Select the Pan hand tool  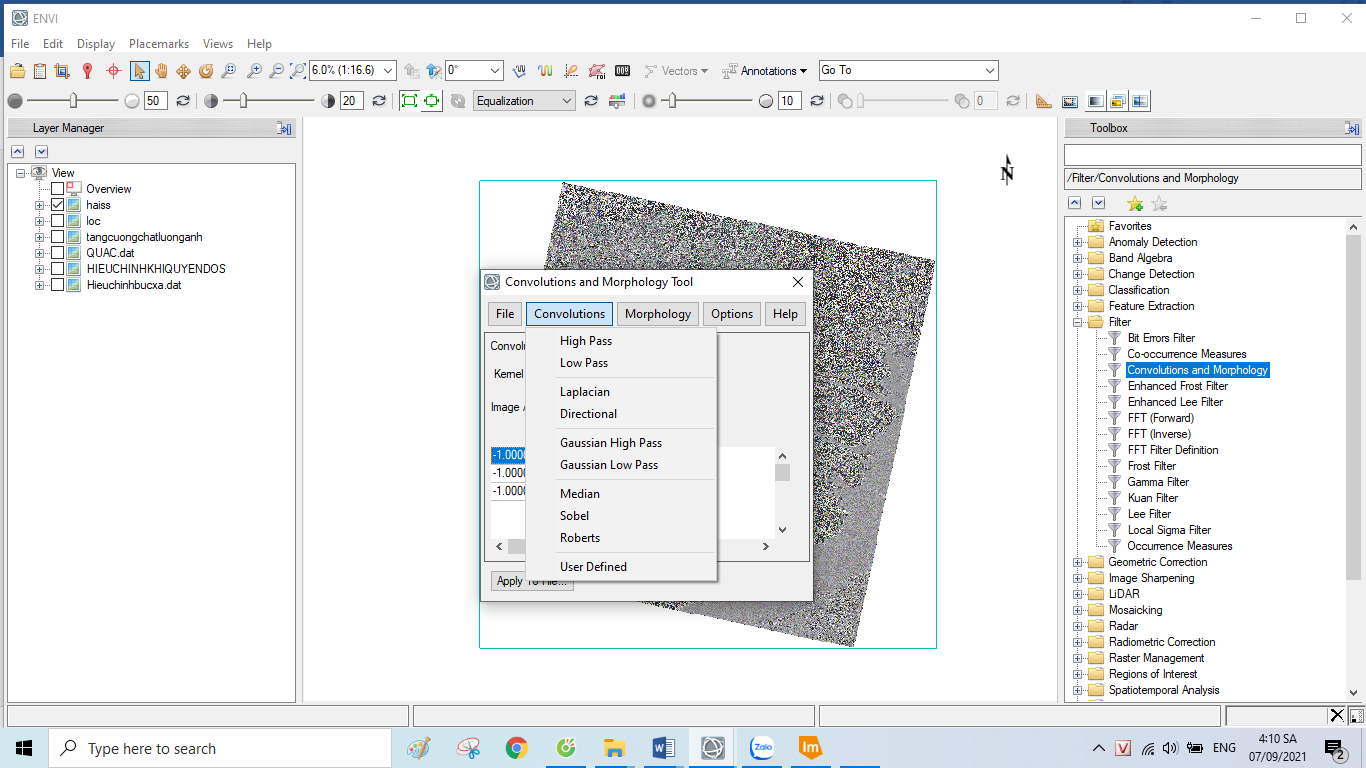(161, 71)
